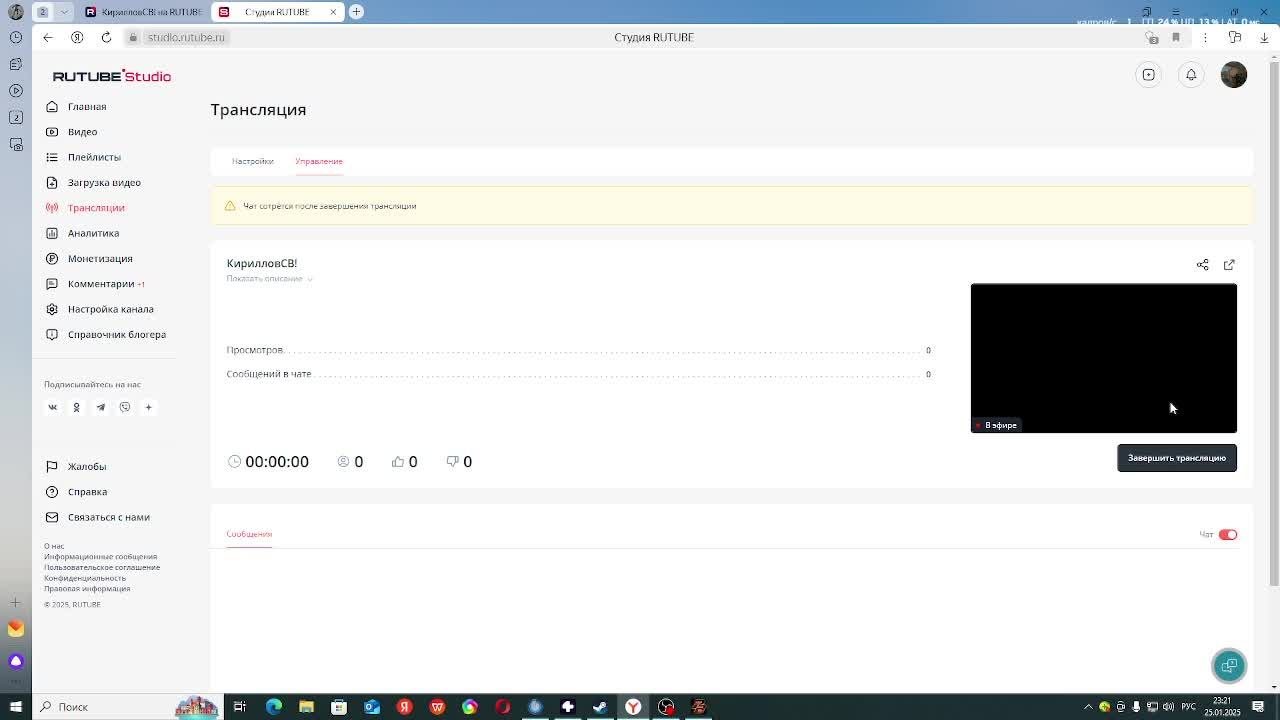Open Пользовательское соглашение link

pos(102,567)
